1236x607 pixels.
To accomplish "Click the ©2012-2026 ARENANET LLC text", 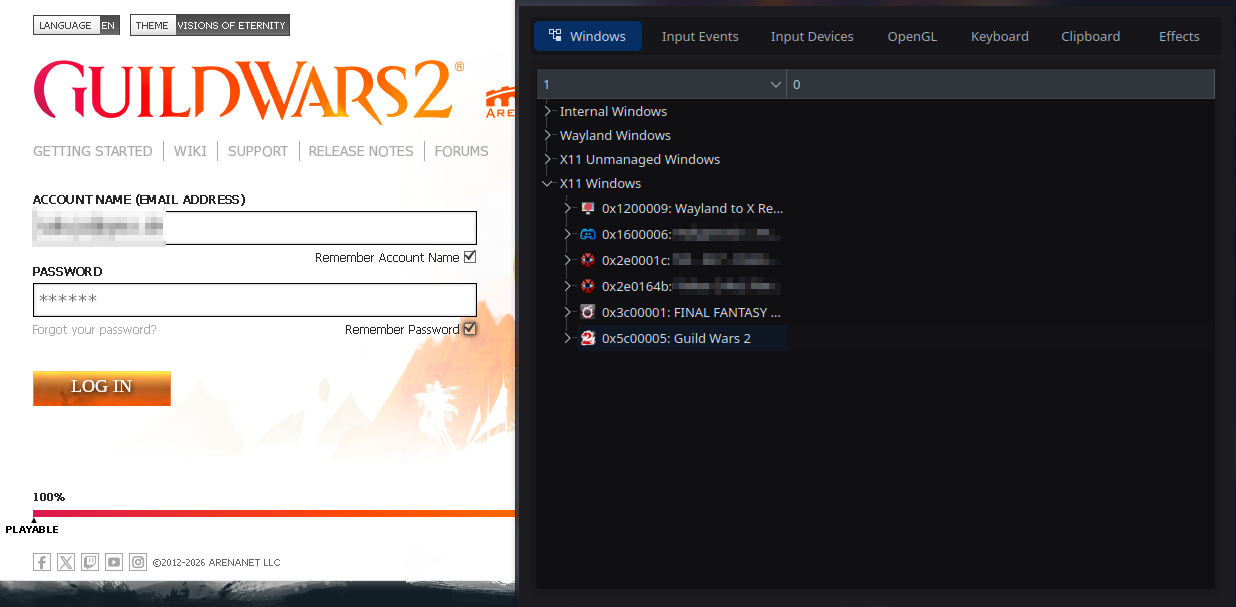I will 216,563.
